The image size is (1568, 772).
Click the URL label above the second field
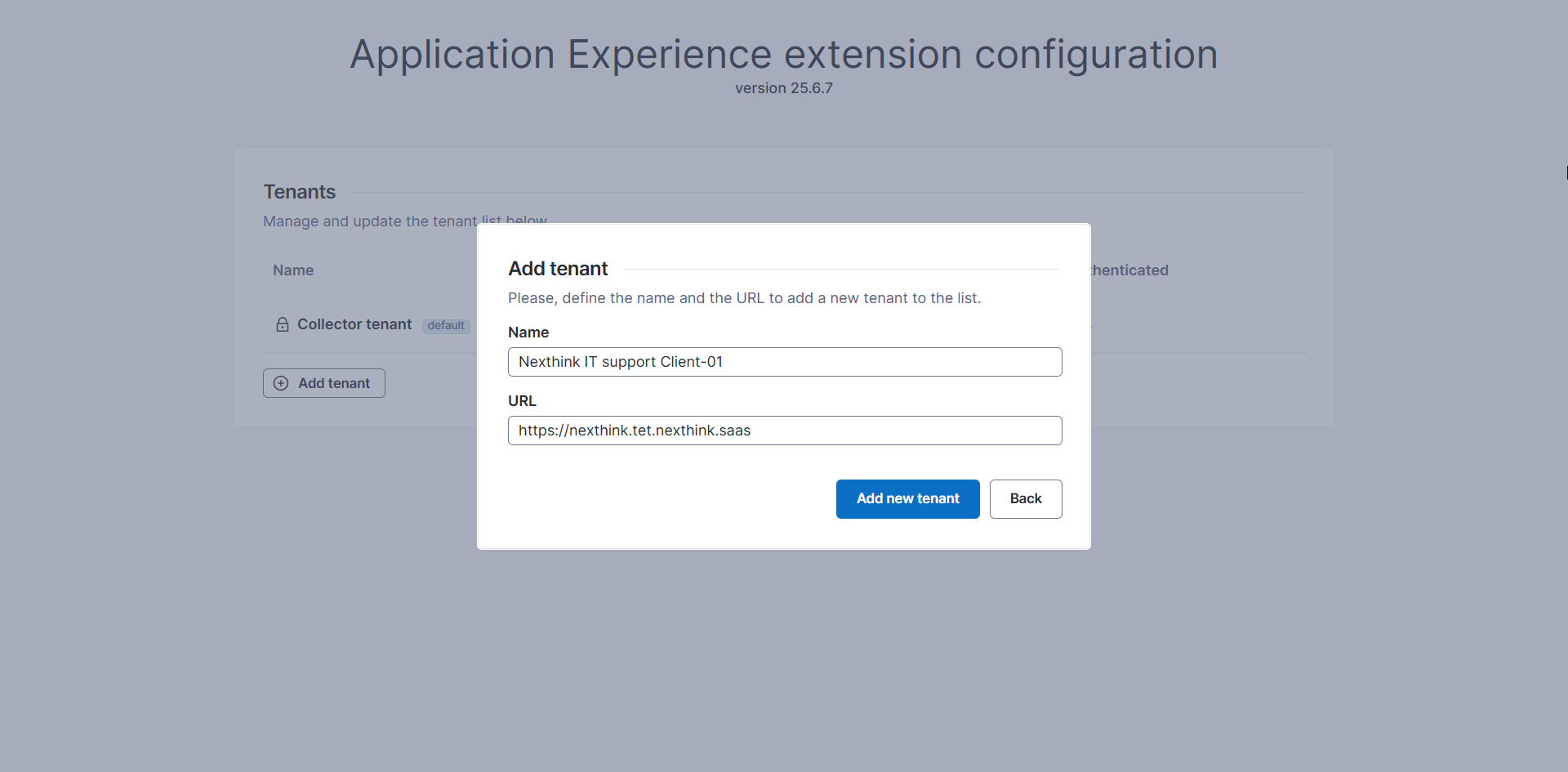coord(522,401)
